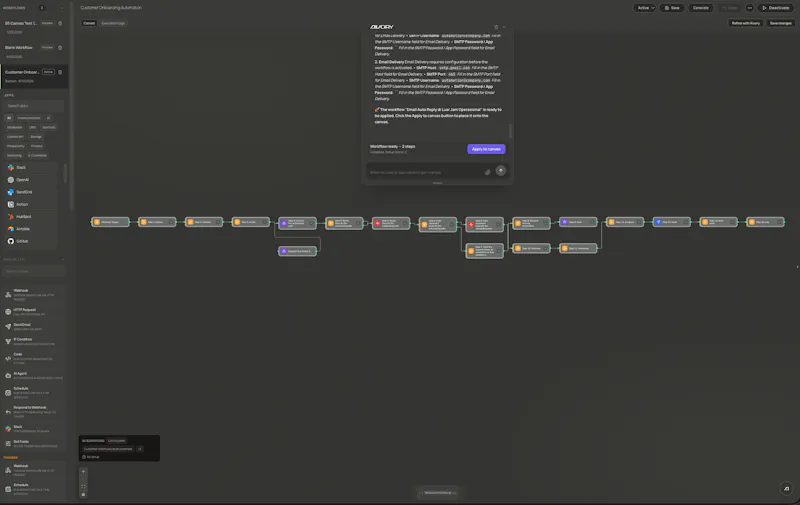
Task: Open assistant icon at bottom right
Action: coord(786,488)
